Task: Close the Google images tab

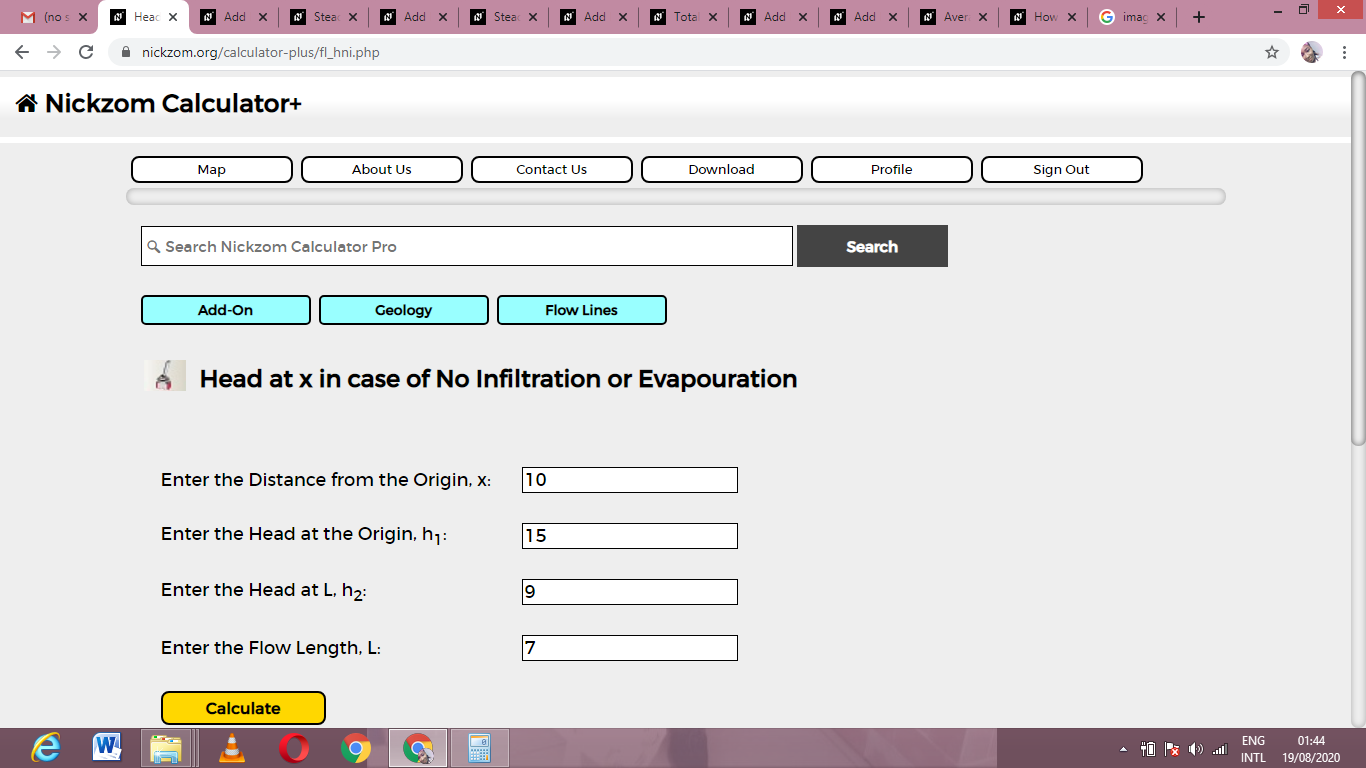Action: [1160, 17]
